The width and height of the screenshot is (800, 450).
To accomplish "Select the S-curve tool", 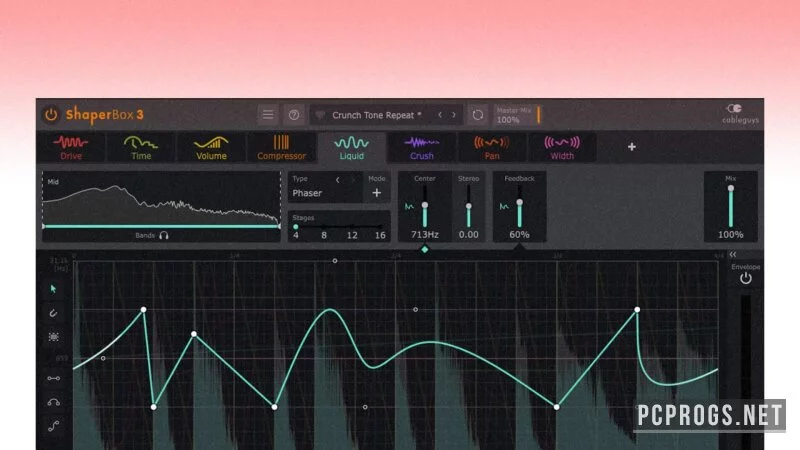I will tap(54, 426).
